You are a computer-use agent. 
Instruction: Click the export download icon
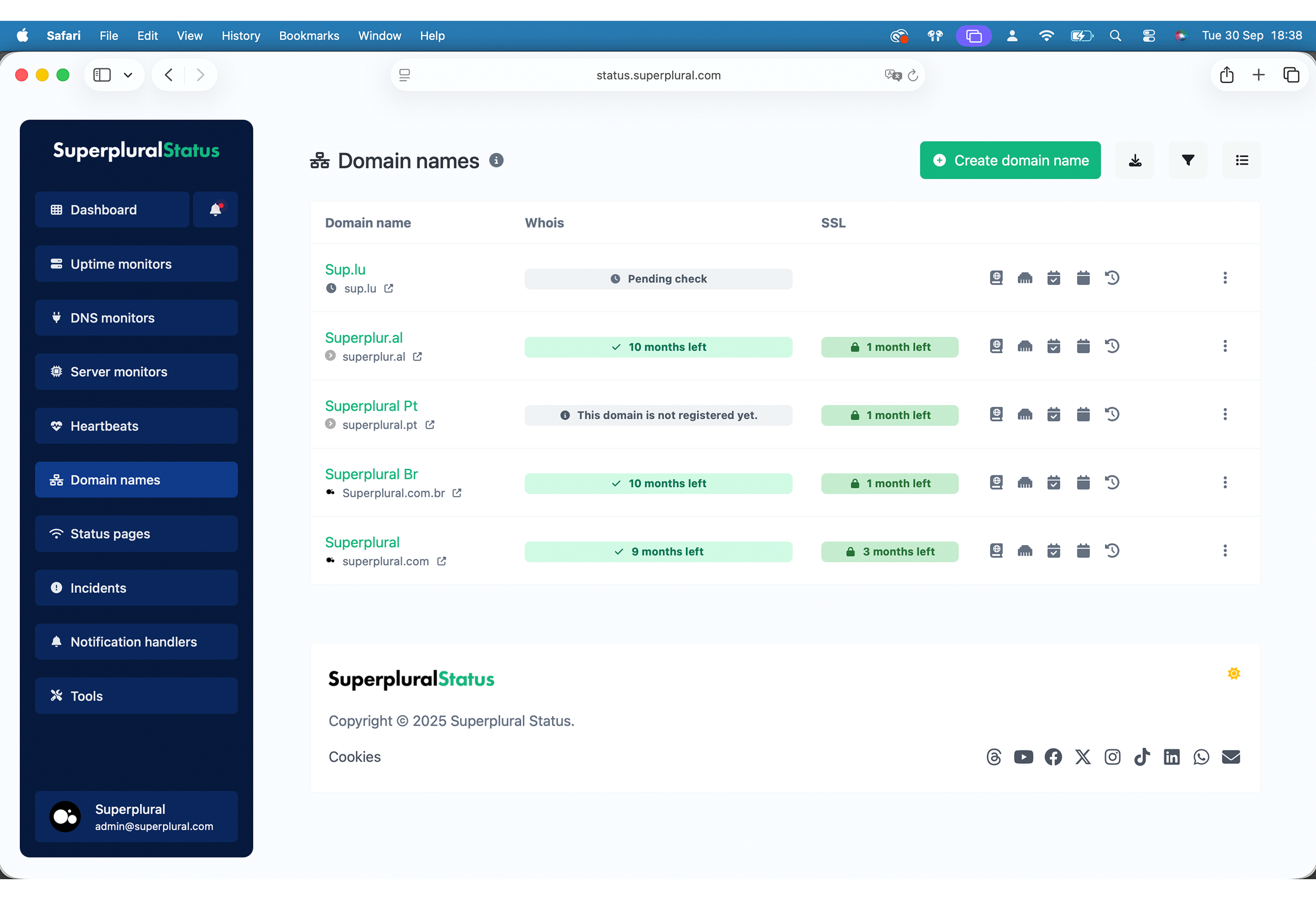tap(1135, 160)
